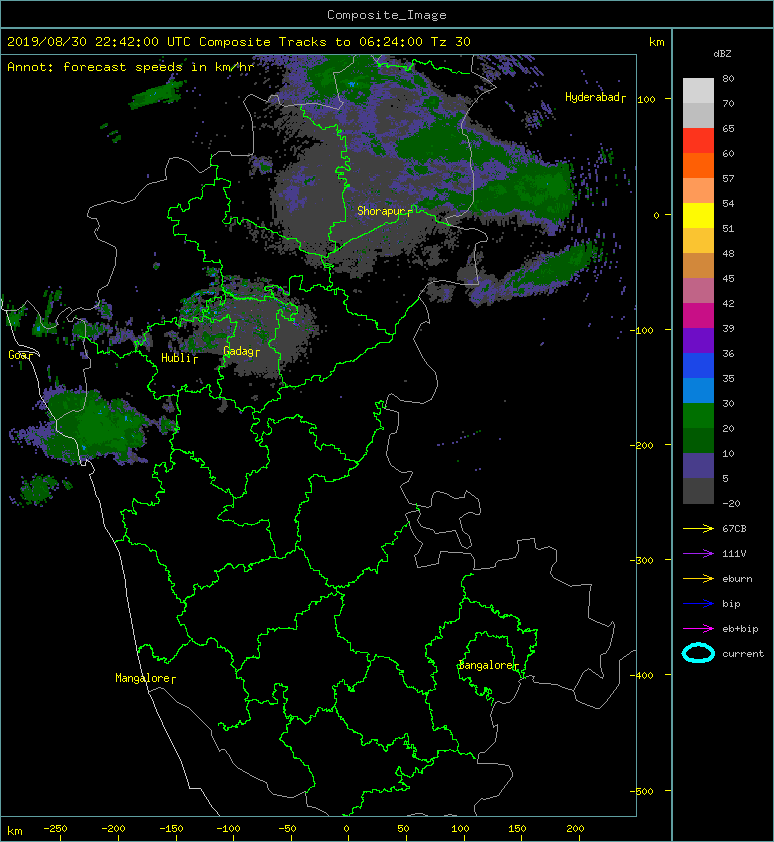Pick the dark gray swatch above -20 dBZ
774x842 pixels.
pos(698,490)
